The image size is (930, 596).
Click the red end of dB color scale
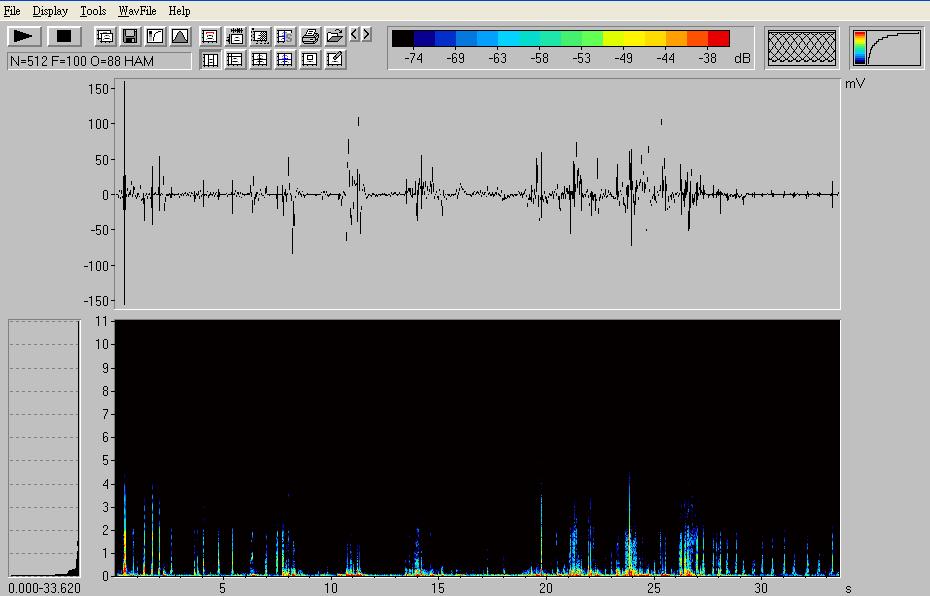pos(718,39)
